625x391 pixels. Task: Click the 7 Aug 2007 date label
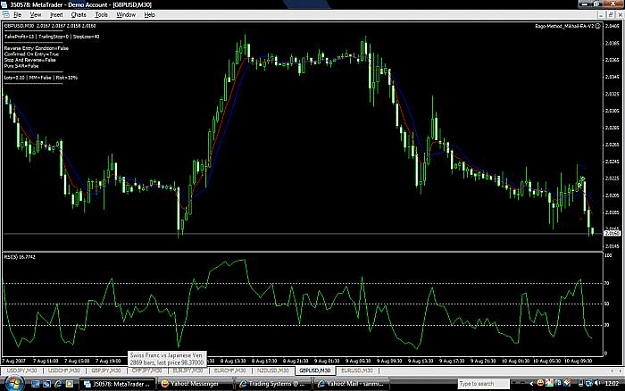[14, 361]
